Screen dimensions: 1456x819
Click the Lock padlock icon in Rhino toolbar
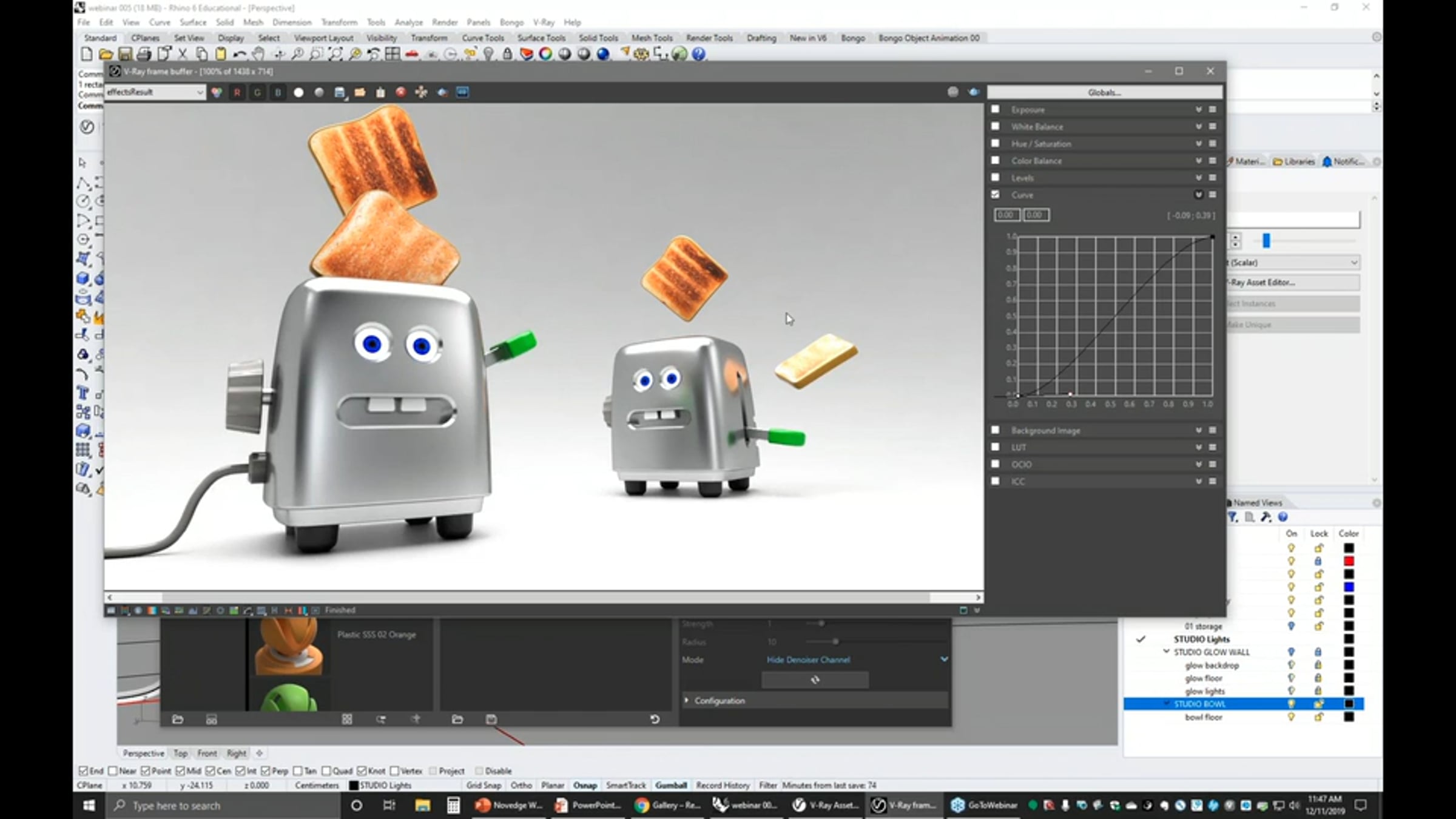coord(507,54)
